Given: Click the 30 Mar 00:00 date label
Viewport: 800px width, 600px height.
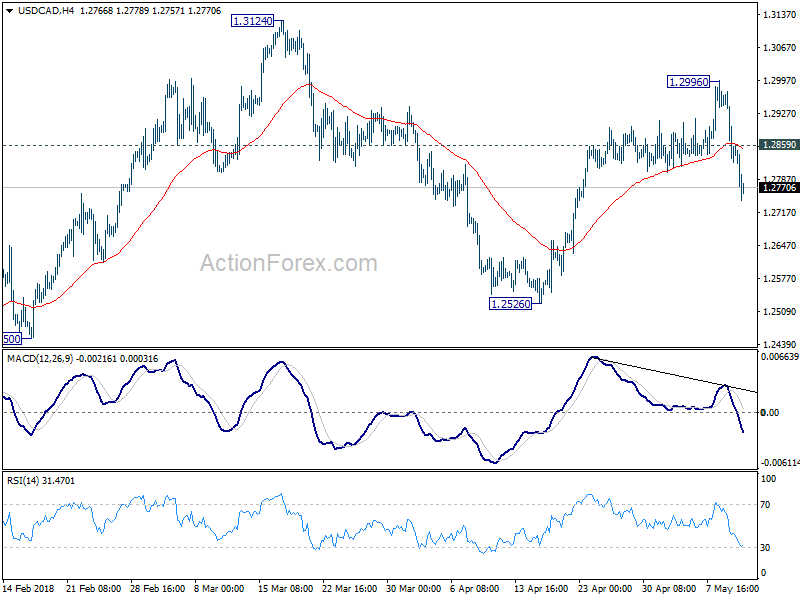Looking at the screenshot, I should click(414, 588).
